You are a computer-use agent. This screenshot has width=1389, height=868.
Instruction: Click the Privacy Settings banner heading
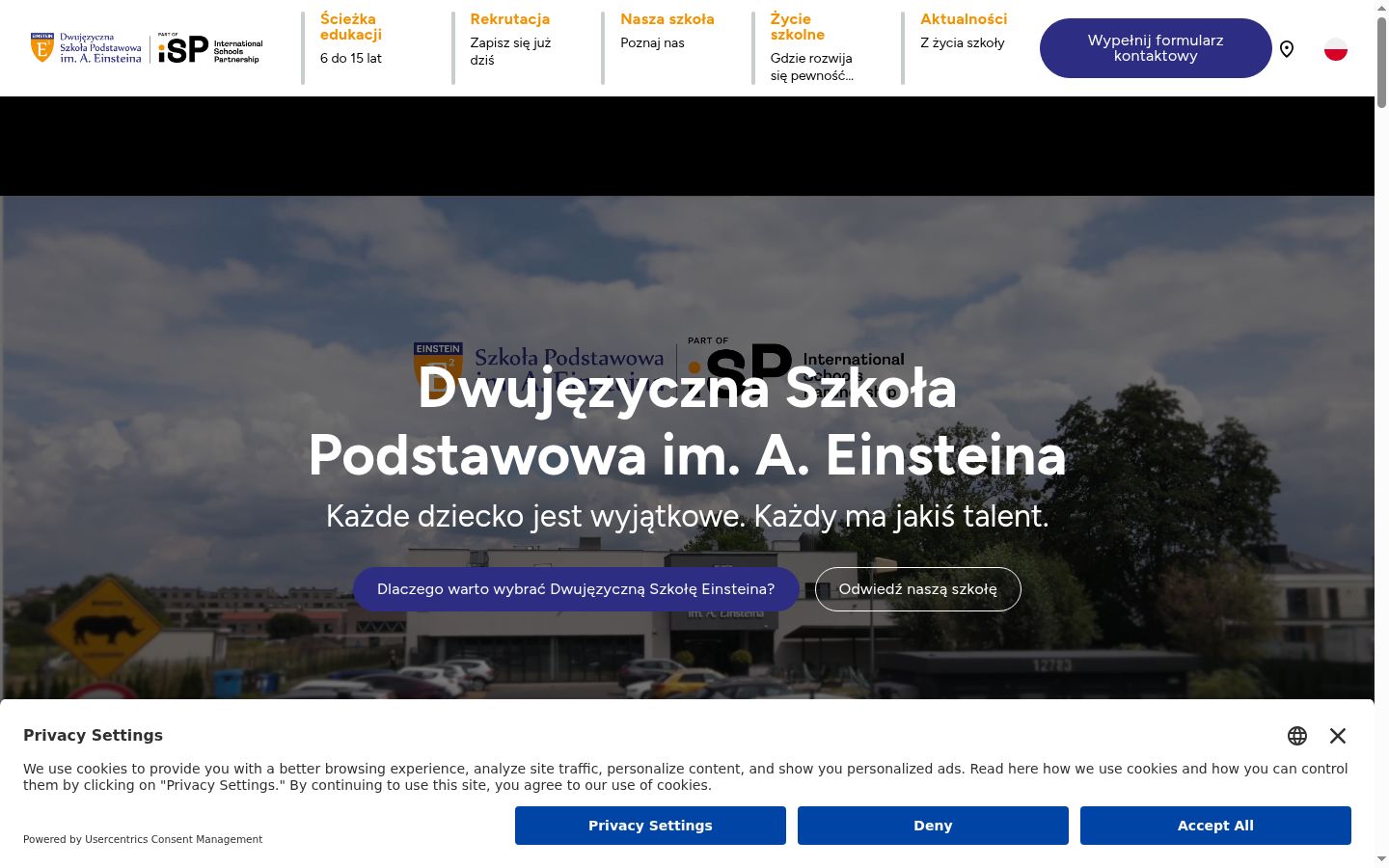coord(94,735)
